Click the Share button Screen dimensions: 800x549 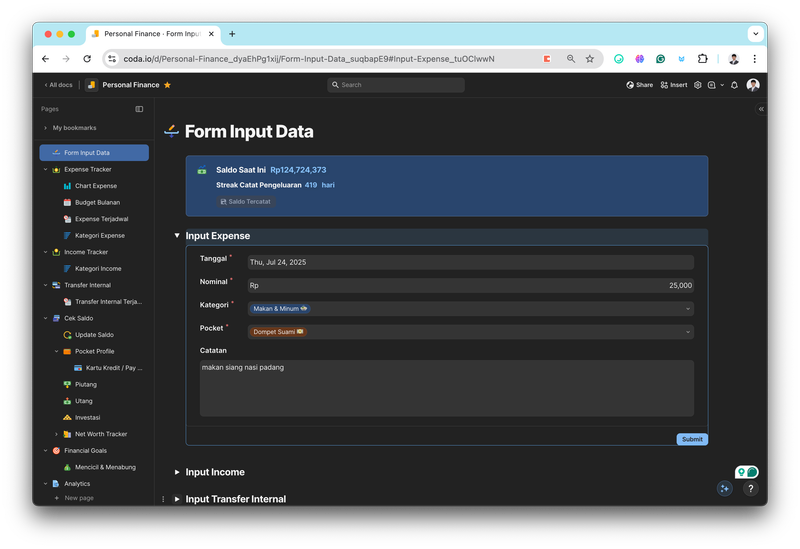pyautogui.click(x=639, y=85)
